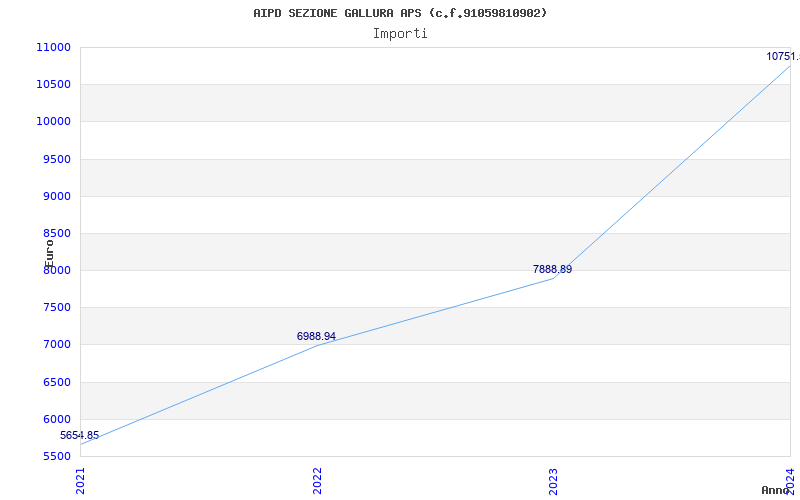Click the Euro axis title

tap(49, 254)
